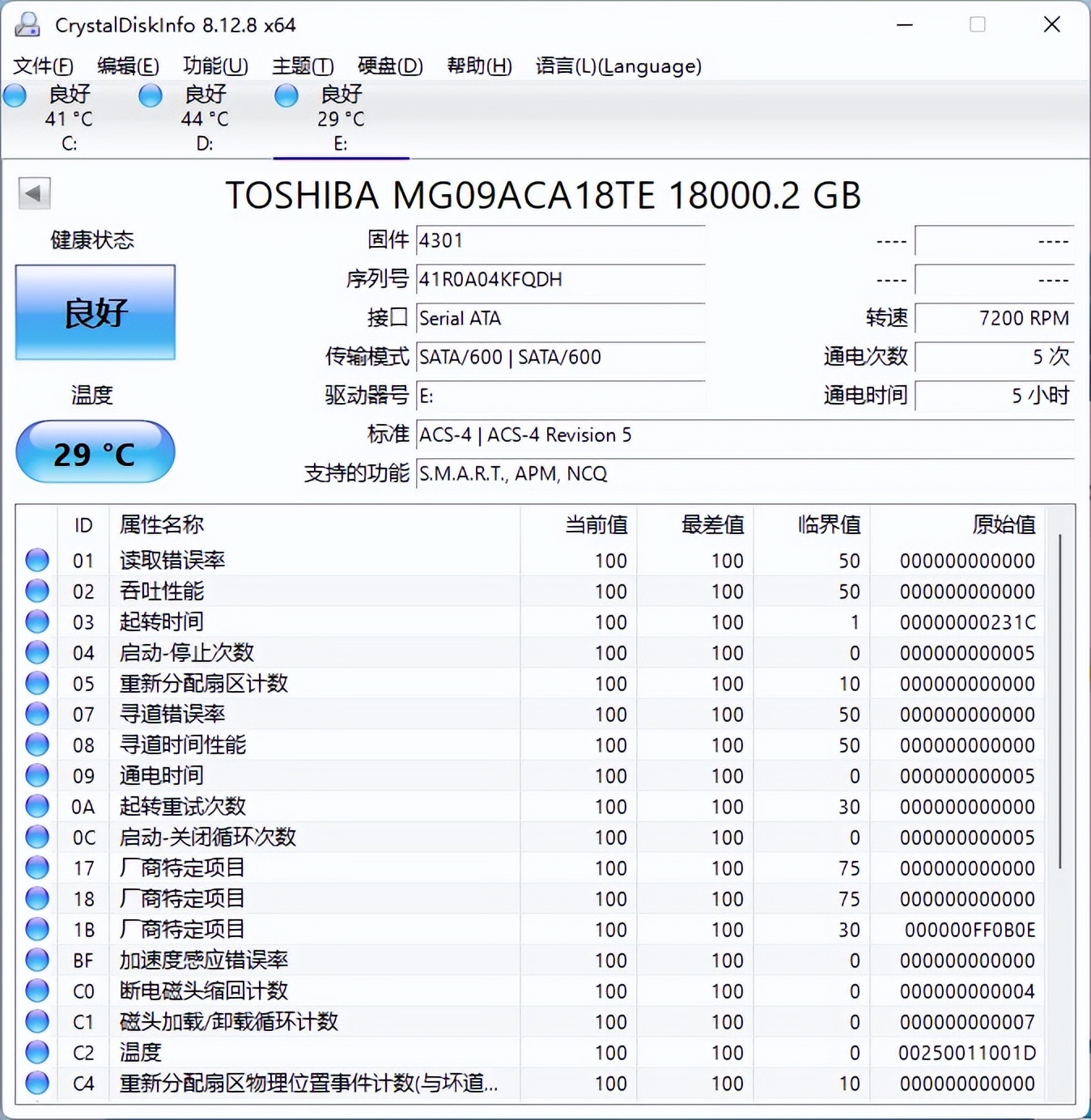Open the 主题(T) menu

pos(303,66)
